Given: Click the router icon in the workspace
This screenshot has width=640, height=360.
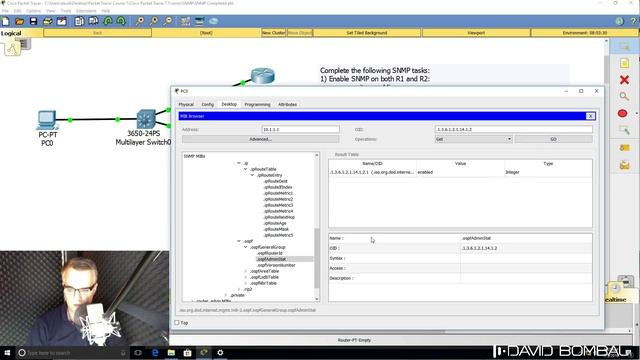Looking at the screenshot, I should (262, 76).
